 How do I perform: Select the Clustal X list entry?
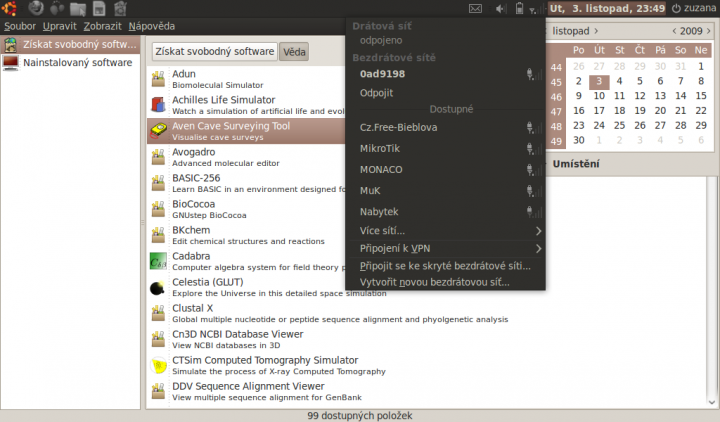(x=427, y=313)
